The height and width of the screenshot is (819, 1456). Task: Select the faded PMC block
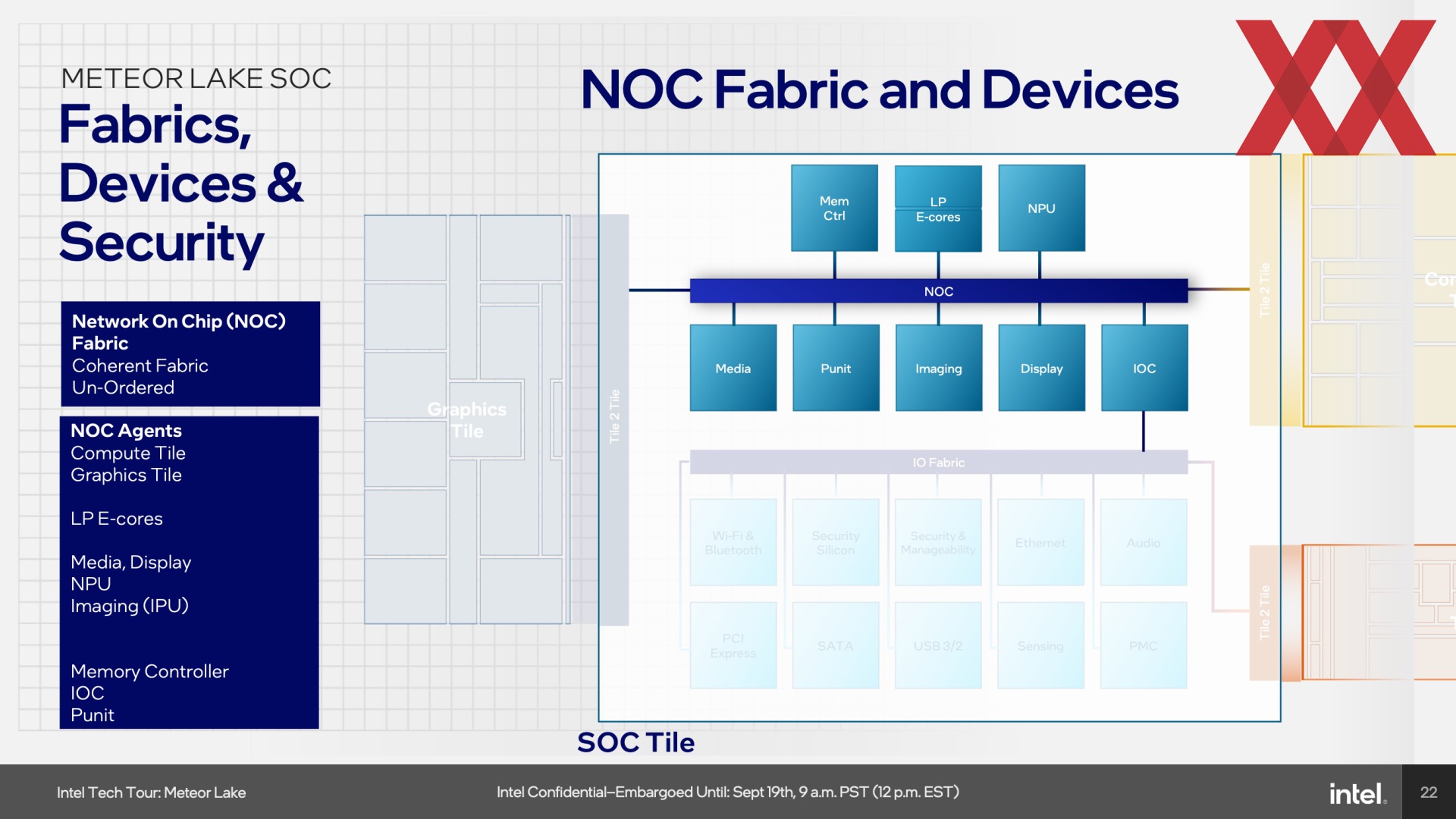pos(1144,645)
